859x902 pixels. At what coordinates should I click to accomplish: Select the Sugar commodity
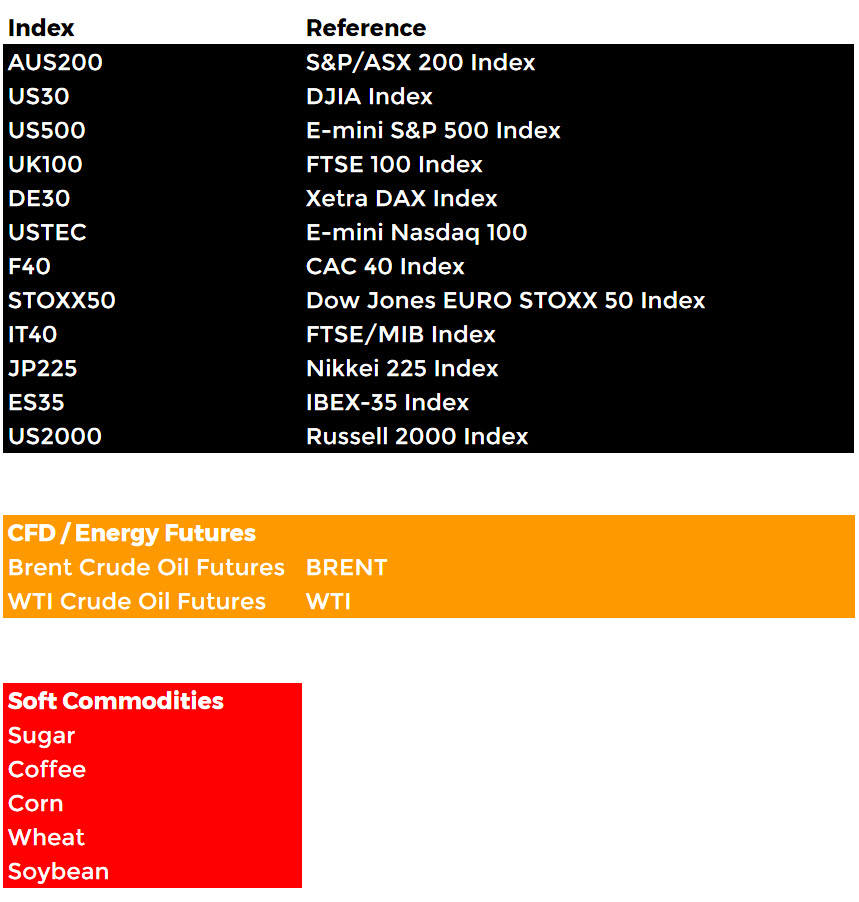tap(41, 736)
